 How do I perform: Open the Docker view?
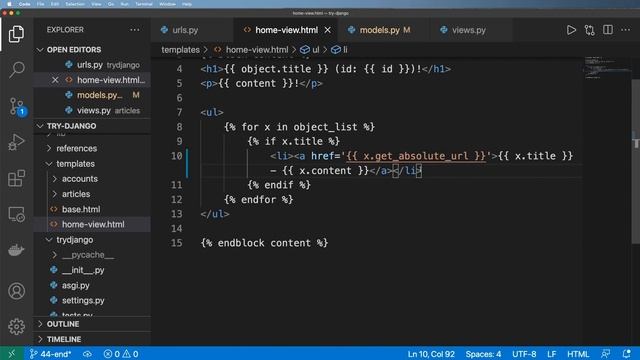pos(16,250)
